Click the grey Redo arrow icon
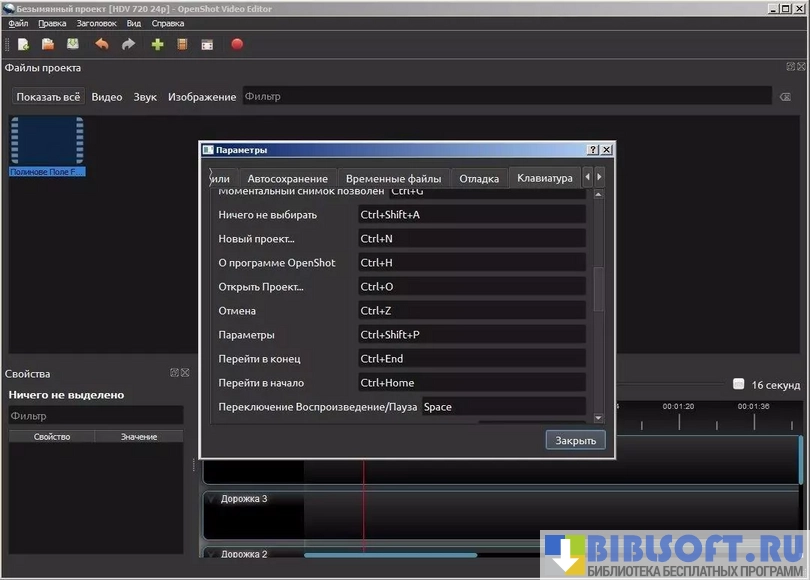This screenshot has height=580, width=810. (128, 44)
